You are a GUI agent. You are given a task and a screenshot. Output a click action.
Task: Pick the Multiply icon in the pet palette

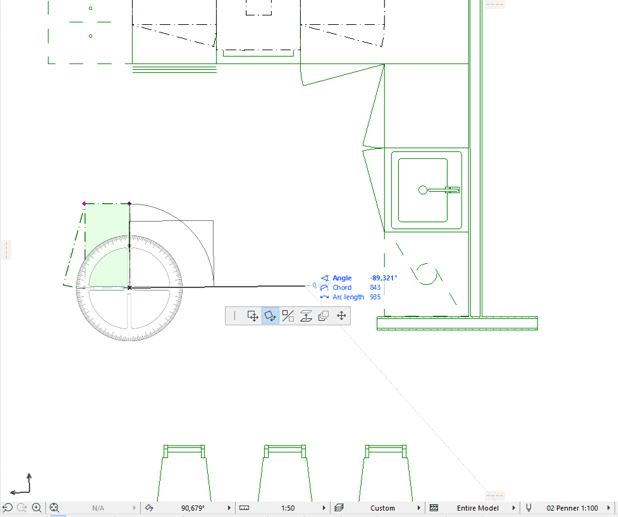323,316
